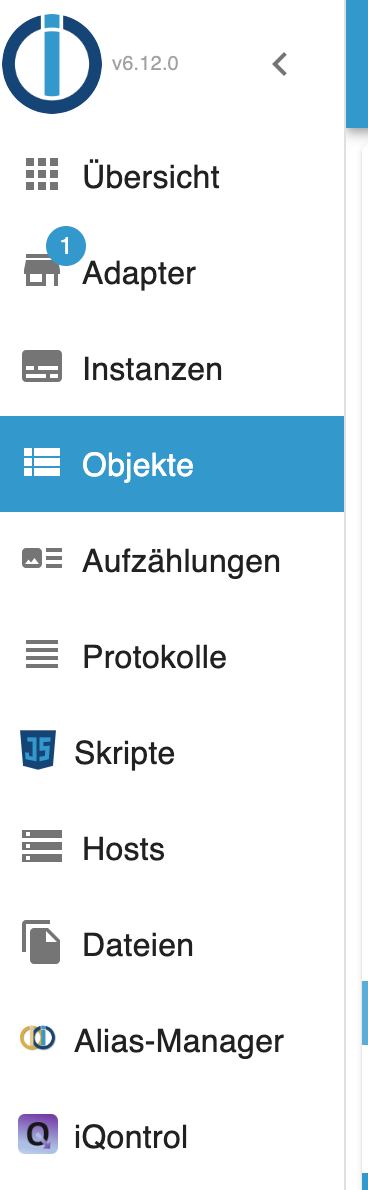Open the Aufzählungen icon
368x1190 pixels.
pyautogui.click(x=42, y=558)
